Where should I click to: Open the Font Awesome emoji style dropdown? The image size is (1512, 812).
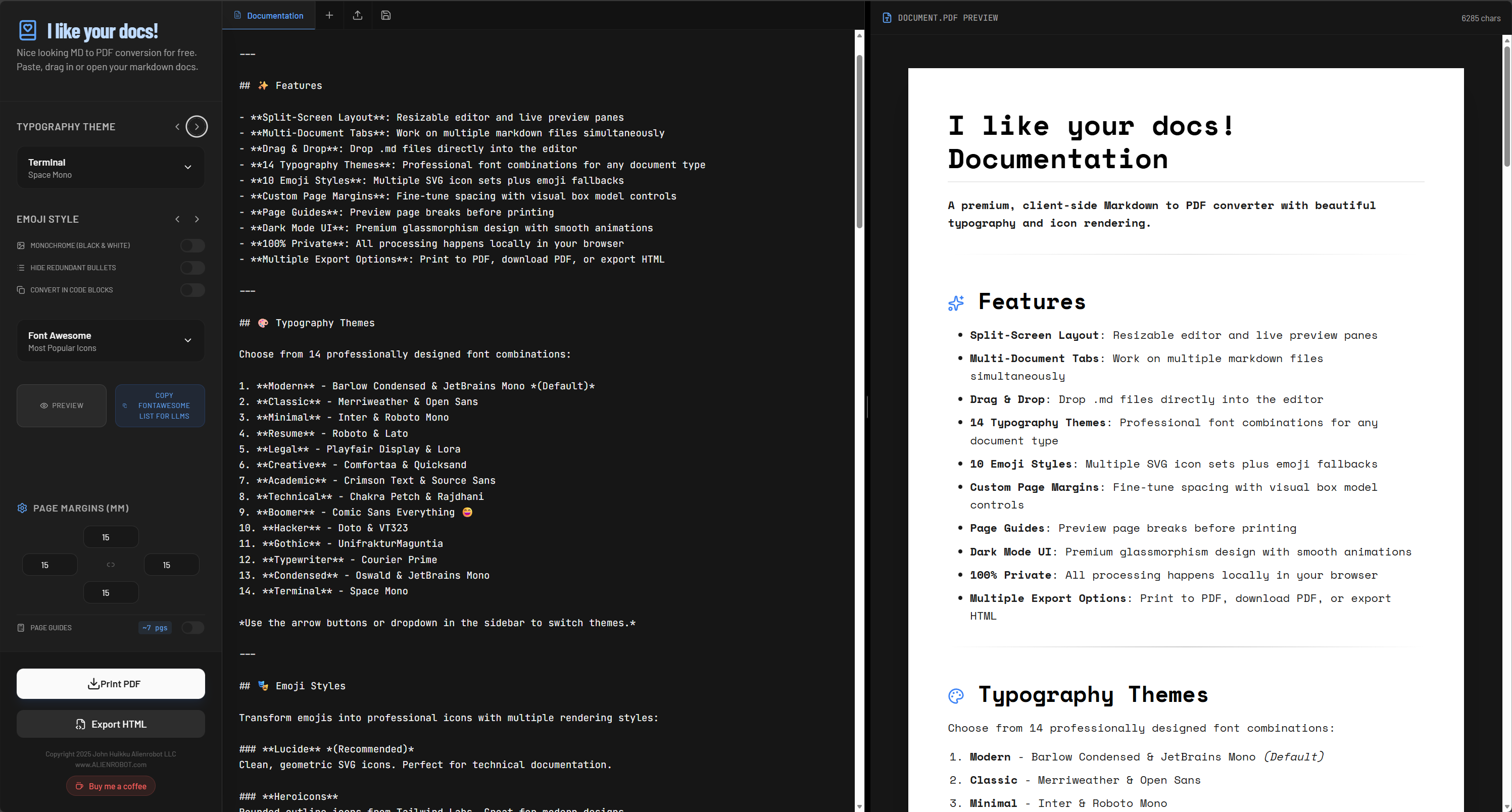[110, 340]
